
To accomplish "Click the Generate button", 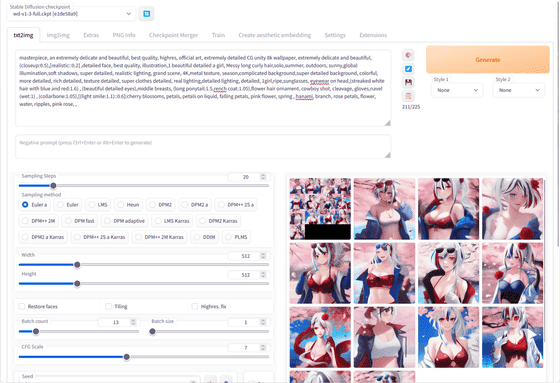I will point(488,60).
